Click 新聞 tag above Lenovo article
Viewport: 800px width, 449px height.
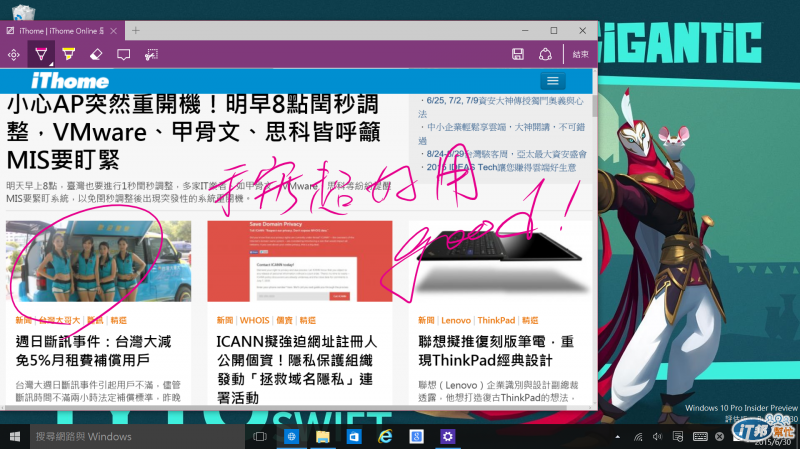[426, 320]
